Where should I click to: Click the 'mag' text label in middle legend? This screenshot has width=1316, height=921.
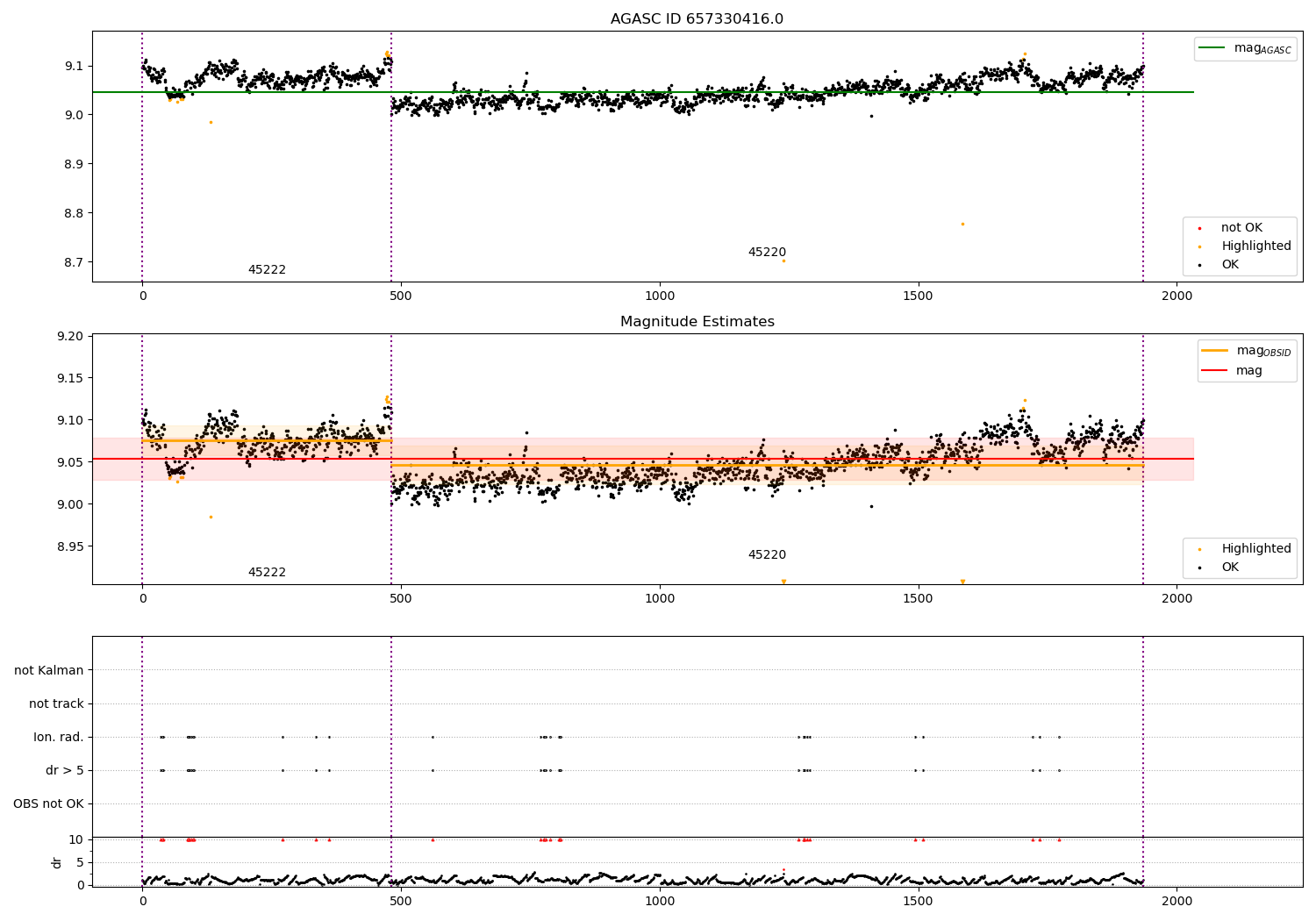point(1249,371)
